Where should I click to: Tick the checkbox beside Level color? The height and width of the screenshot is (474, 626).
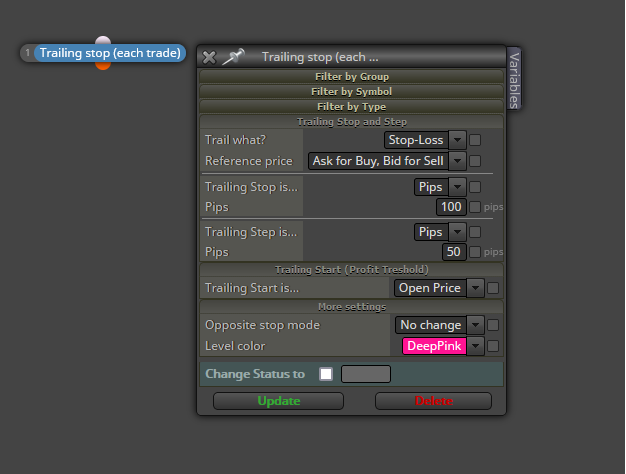pyautogui.click(x=493, y=346)
